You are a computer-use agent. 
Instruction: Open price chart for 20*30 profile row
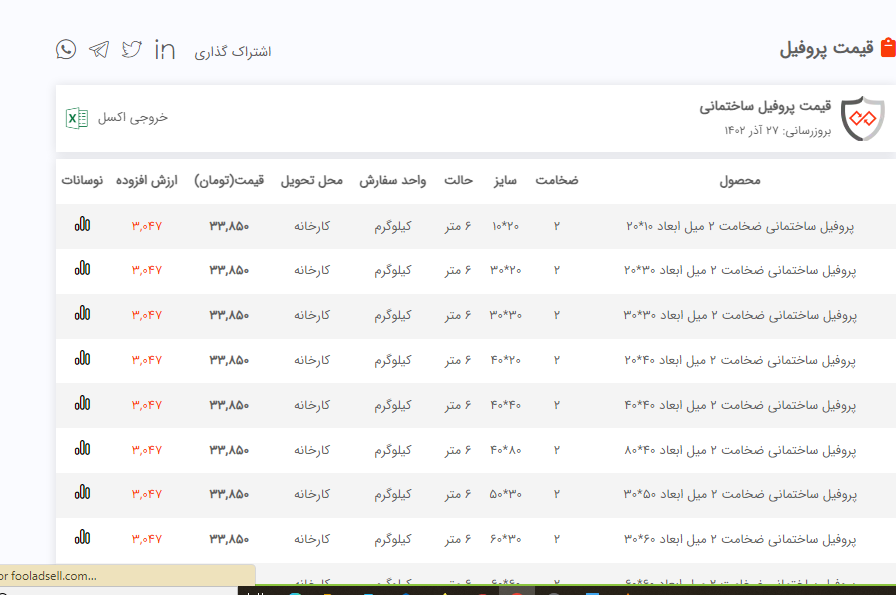click(82, 269)
